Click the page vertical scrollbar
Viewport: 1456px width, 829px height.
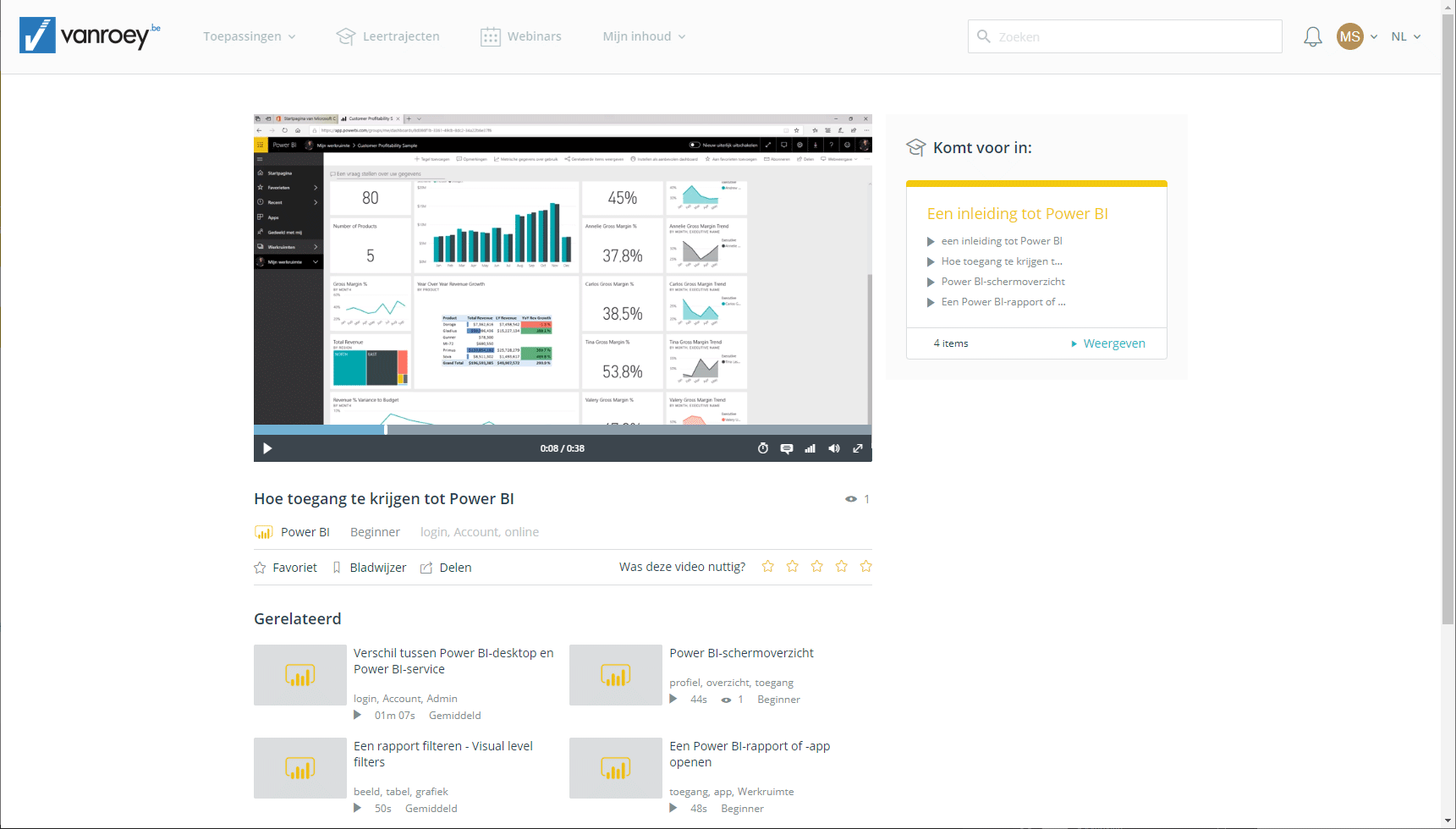tap(1448, 319)
